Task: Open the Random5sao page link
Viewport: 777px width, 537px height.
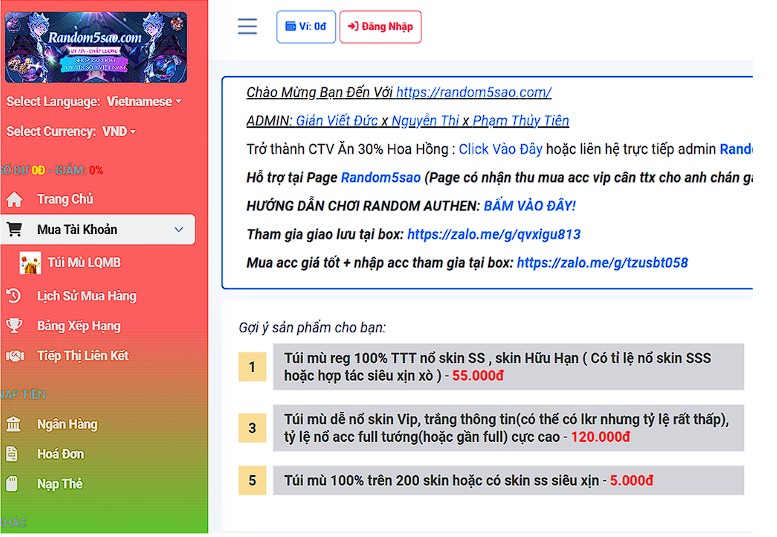Action: (381, 177)
